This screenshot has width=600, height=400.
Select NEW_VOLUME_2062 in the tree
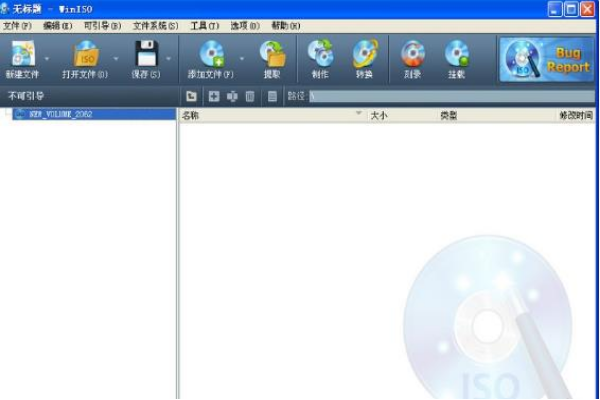pos(94,114)
